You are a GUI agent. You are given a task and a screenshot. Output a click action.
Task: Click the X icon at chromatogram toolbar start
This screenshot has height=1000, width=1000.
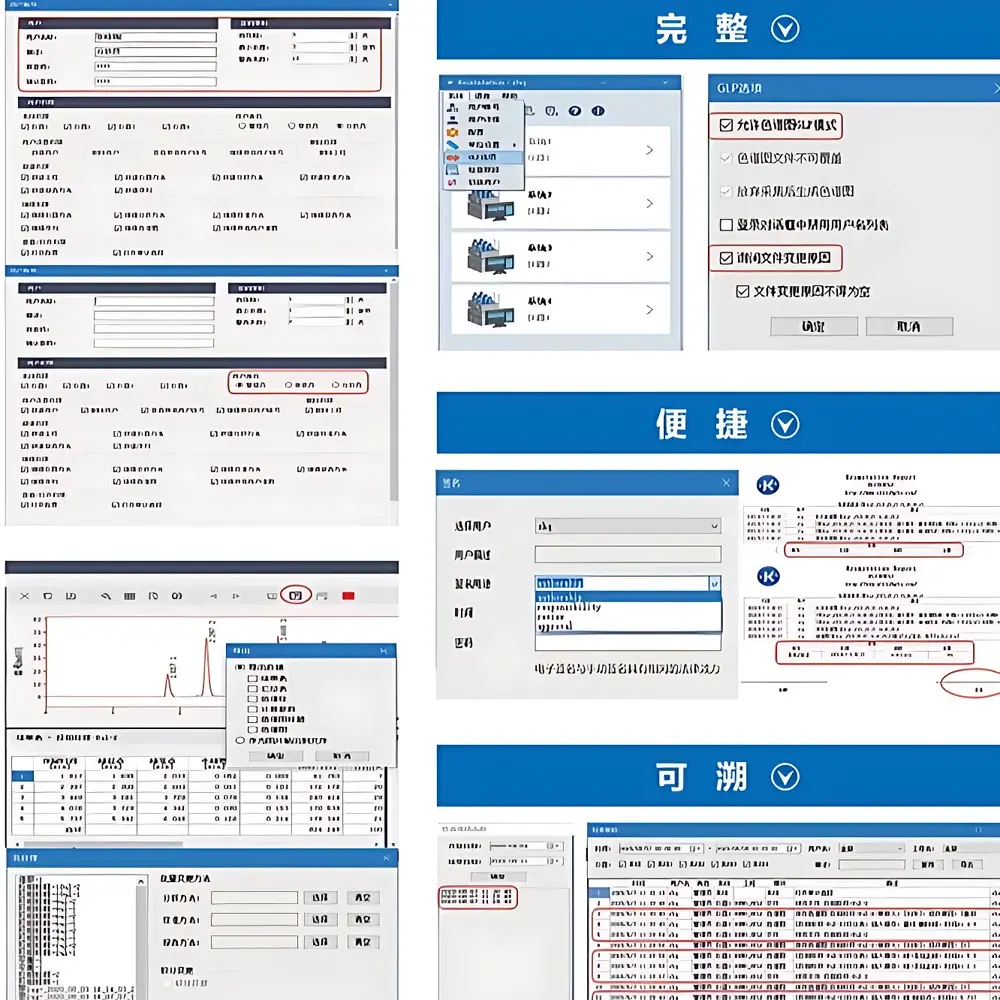point(24,596)
